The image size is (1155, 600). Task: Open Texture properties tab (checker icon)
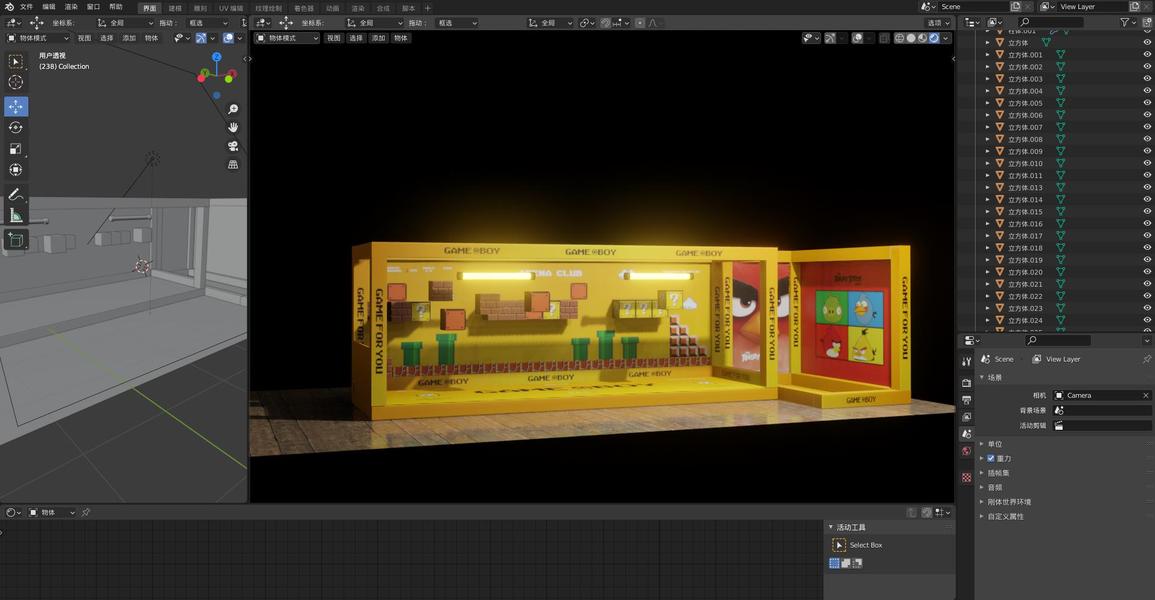point(966,477)
